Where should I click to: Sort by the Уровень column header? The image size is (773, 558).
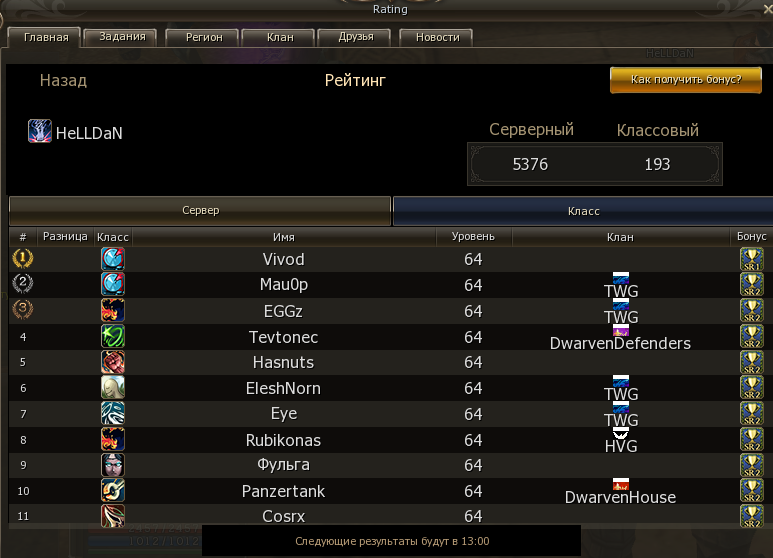pos(473,237)
